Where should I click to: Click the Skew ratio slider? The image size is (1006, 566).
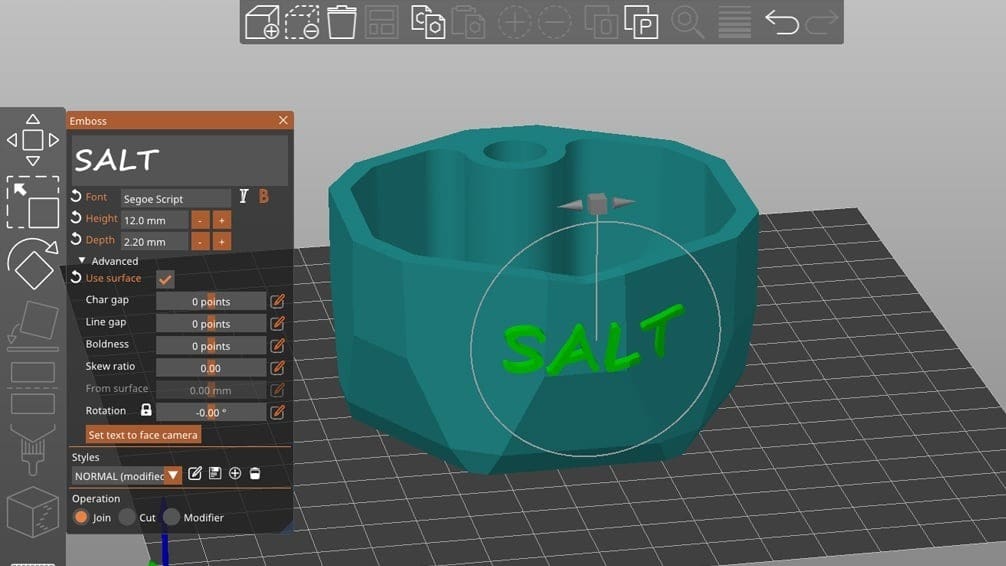[x=211, y=368]
